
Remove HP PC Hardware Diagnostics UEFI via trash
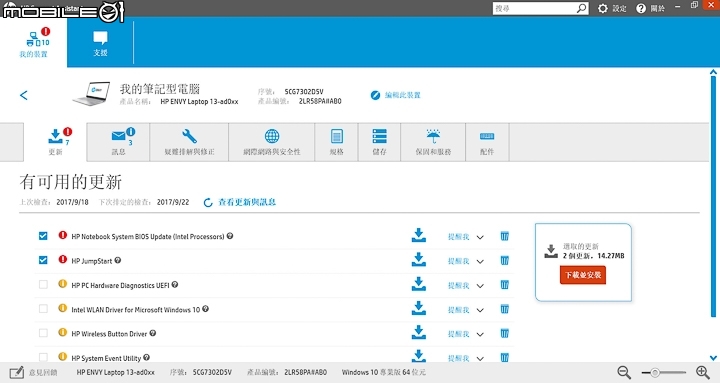pyautogui.click(x=505, y=285)
